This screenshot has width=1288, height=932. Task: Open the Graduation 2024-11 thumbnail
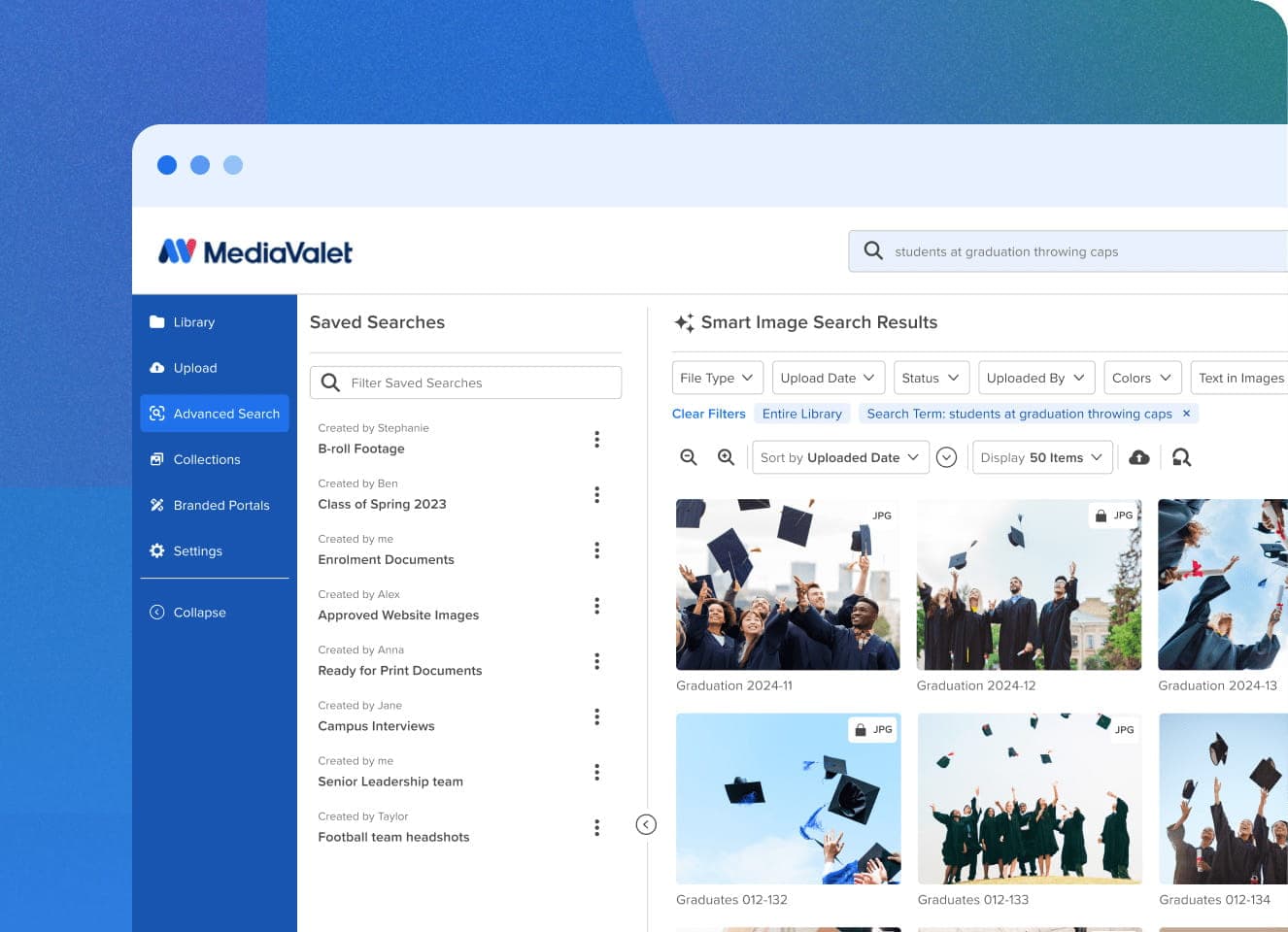(788, 584)
